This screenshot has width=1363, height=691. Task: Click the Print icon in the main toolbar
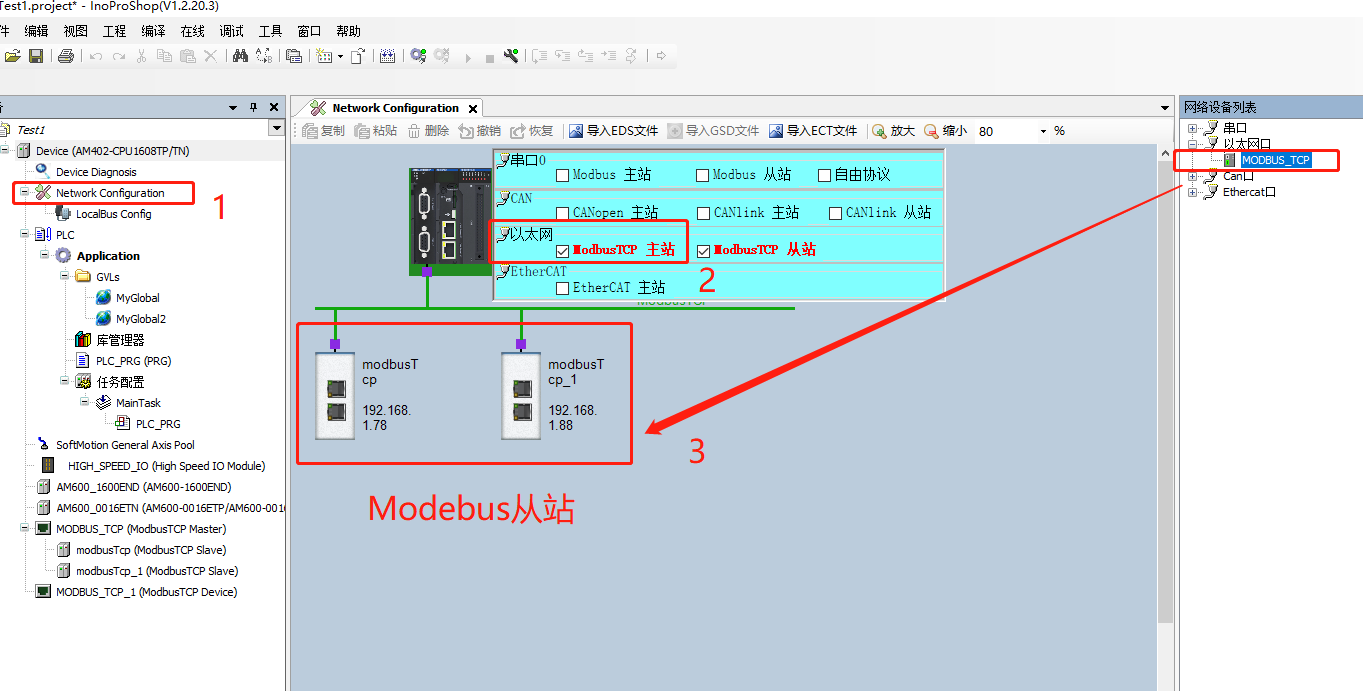coord(66,56)
